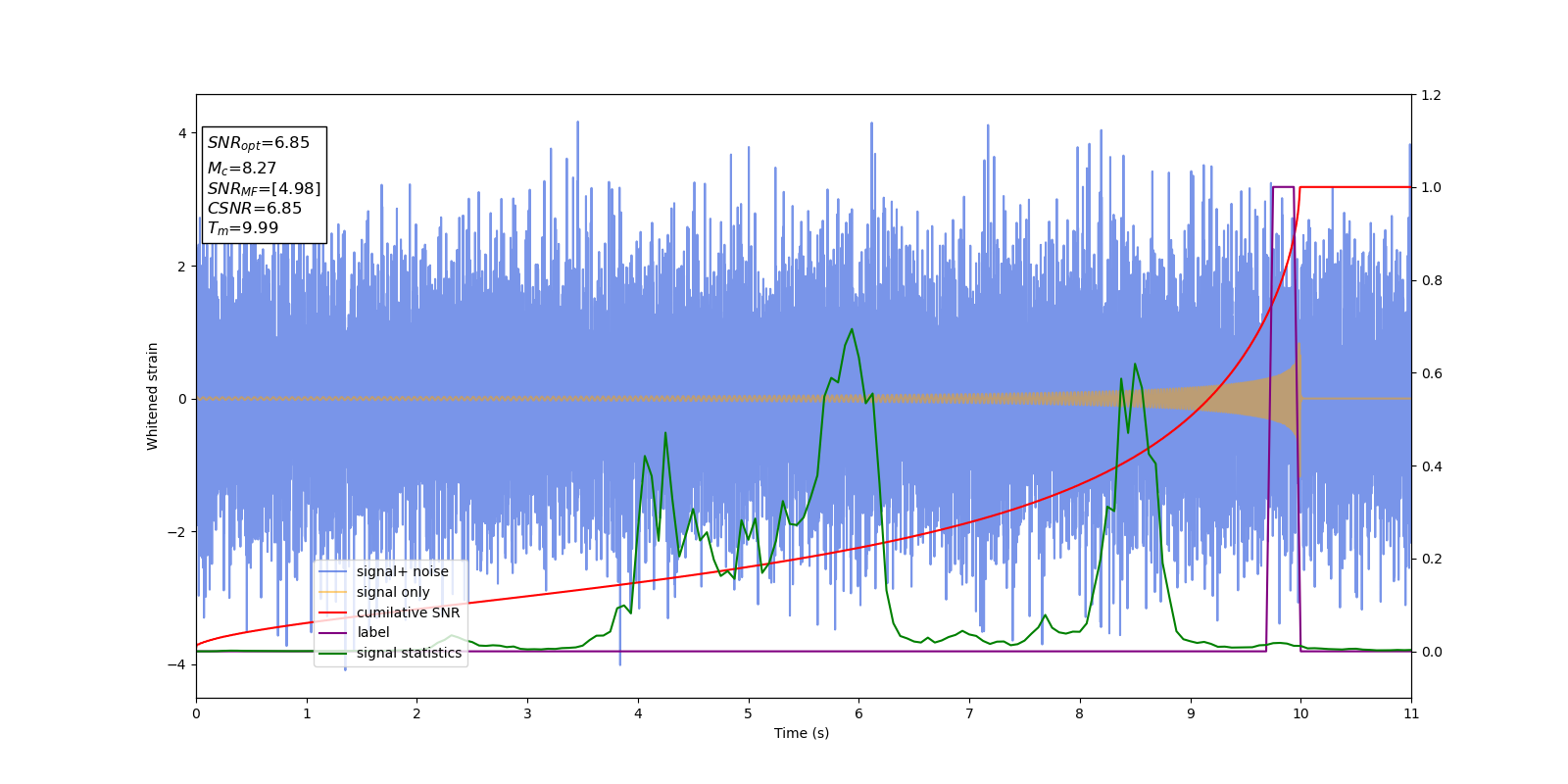Click x-axis tick label 0

coord(196,713)
